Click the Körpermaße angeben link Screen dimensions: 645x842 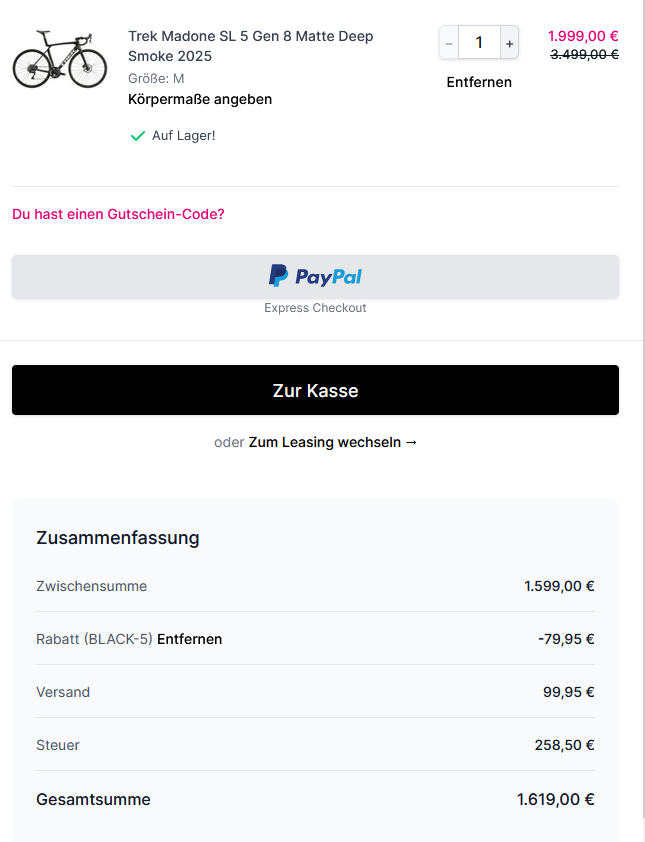(x=200, y=99)
